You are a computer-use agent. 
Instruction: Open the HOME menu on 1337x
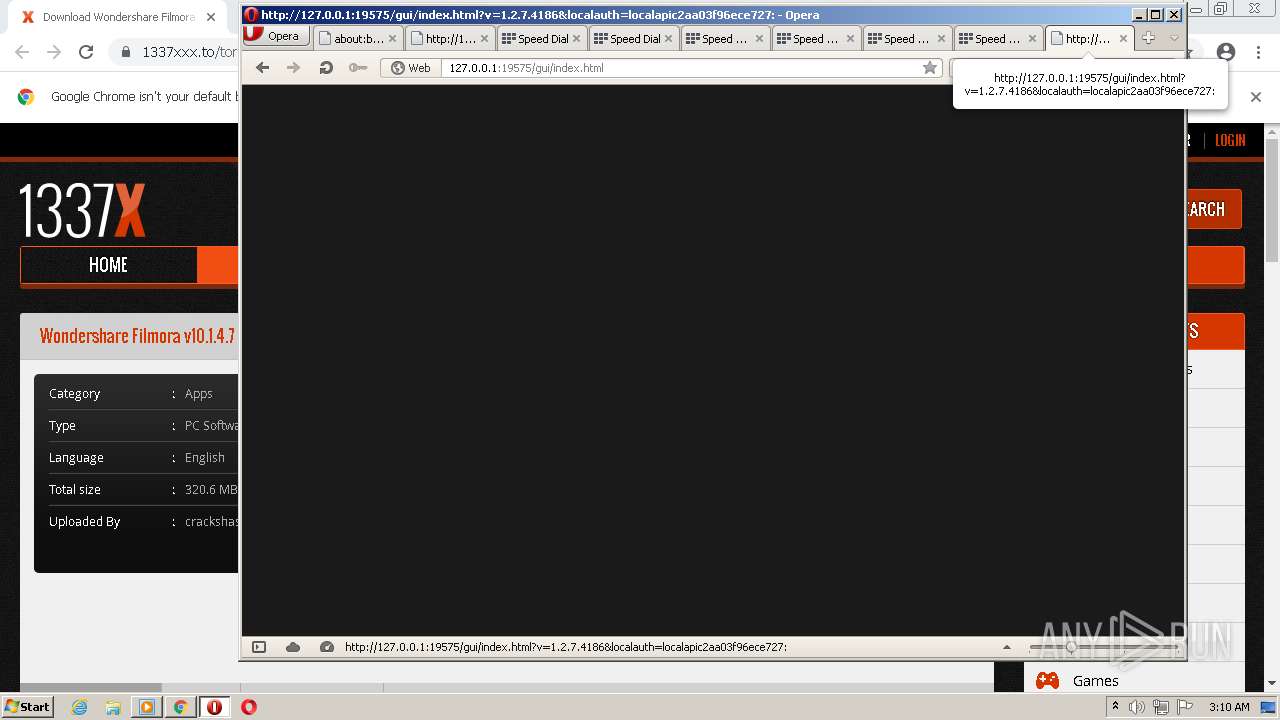[x=108, y=265]
